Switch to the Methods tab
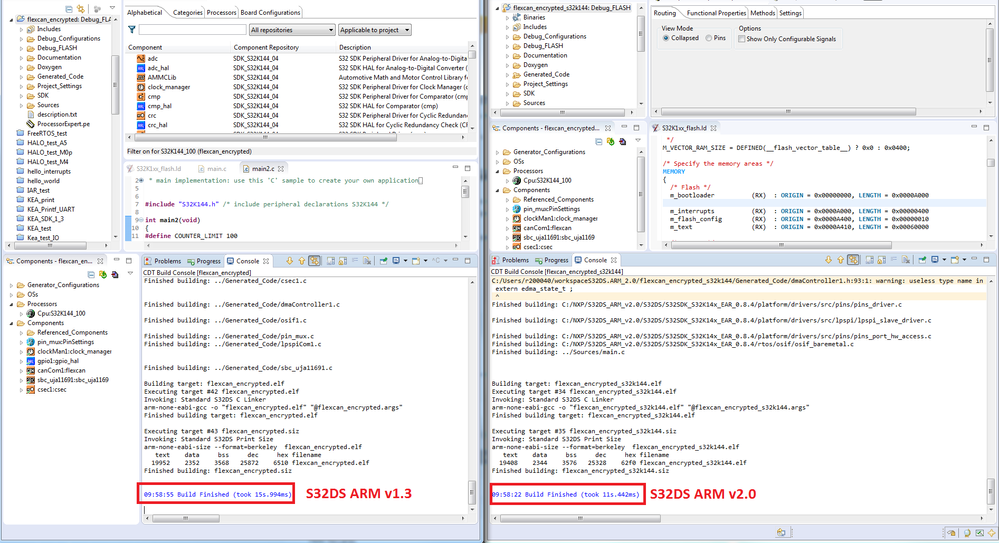Viewport: 999px width, 543px height. pos(763,13)
